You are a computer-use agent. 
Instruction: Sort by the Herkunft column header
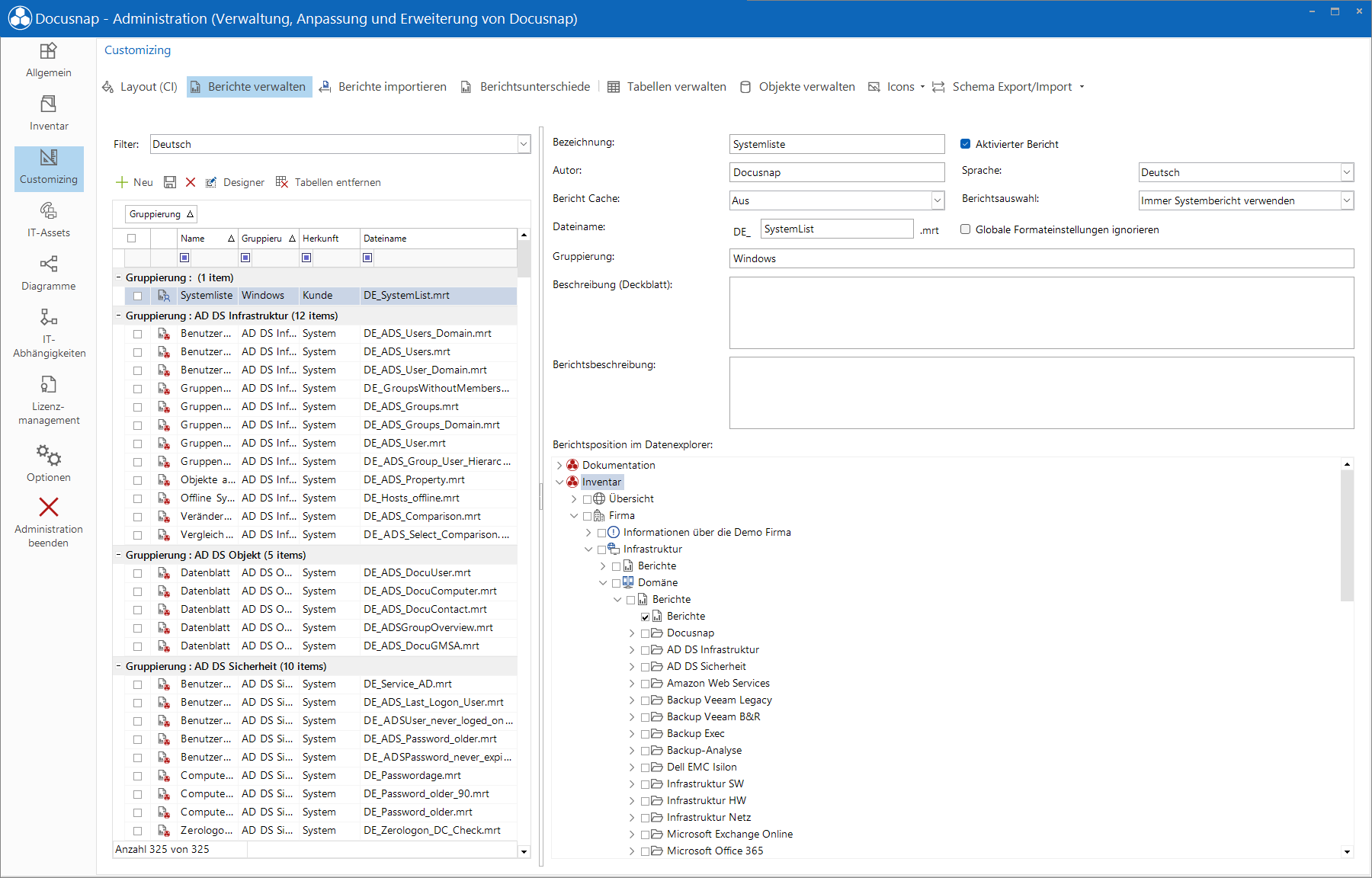tap(329, 239)
